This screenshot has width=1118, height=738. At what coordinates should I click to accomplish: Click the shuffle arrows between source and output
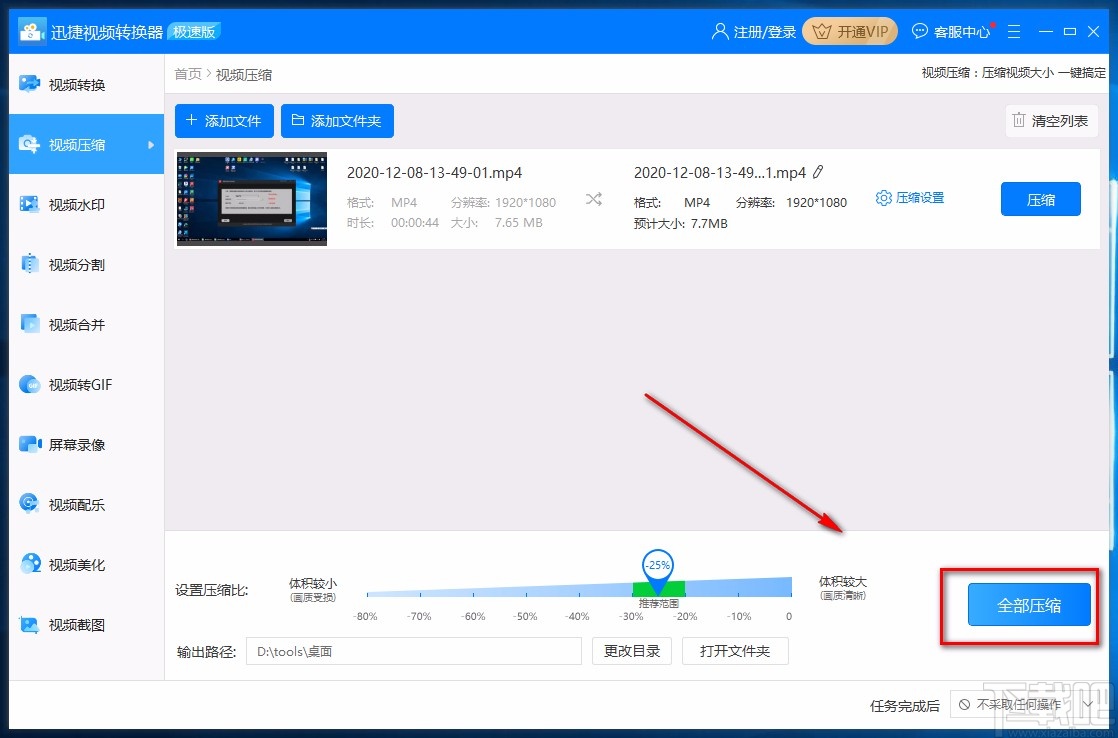point(594,198)
